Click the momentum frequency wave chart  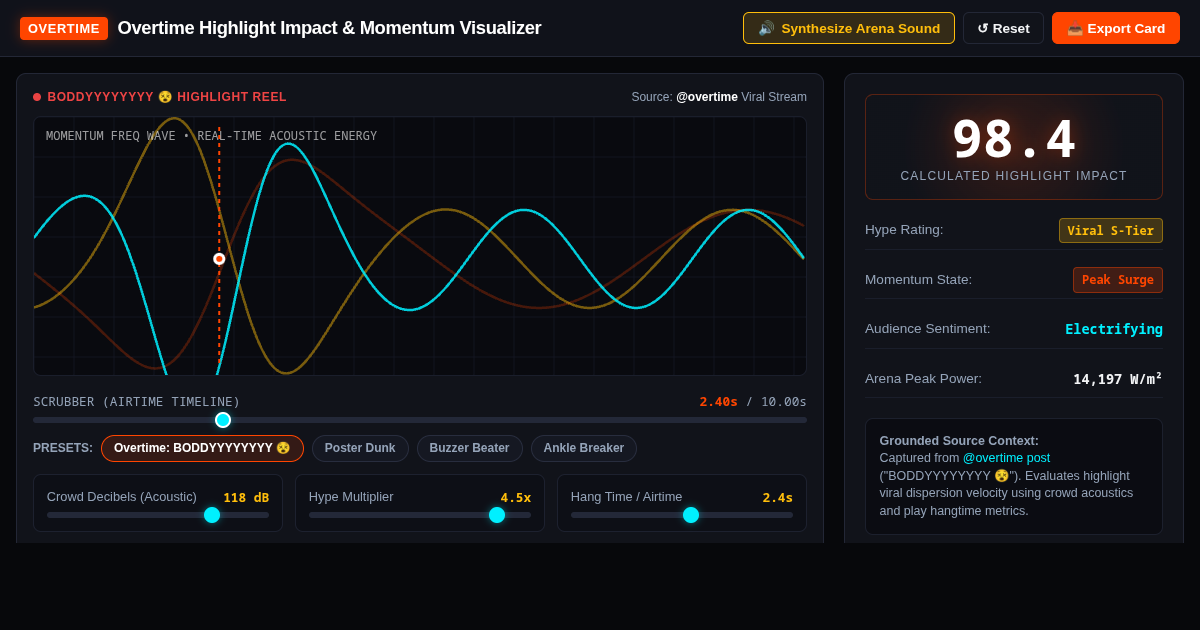420,246
